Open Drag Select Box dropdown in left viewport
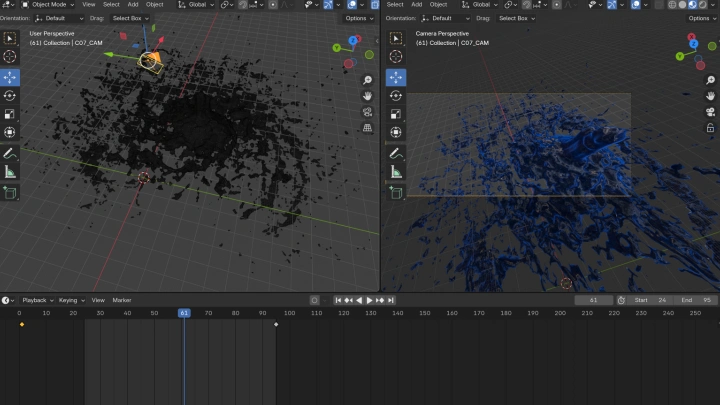Viewport: 720px width, 405px height. (x=130, y=18)
